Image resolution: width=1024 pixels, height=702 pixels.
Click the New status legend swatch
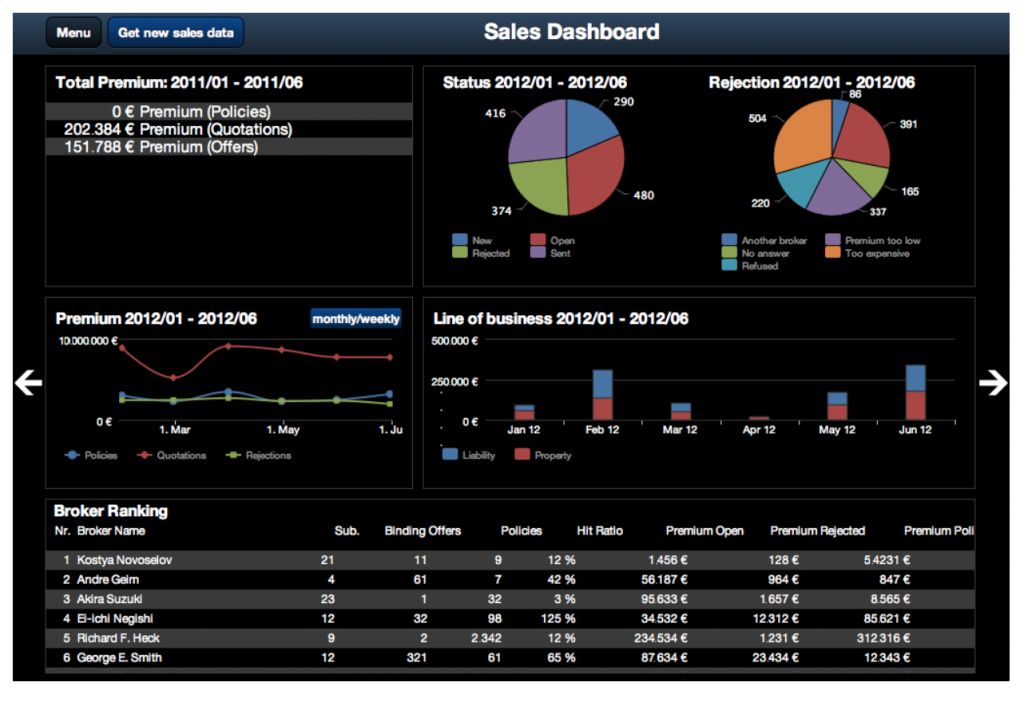460,240
